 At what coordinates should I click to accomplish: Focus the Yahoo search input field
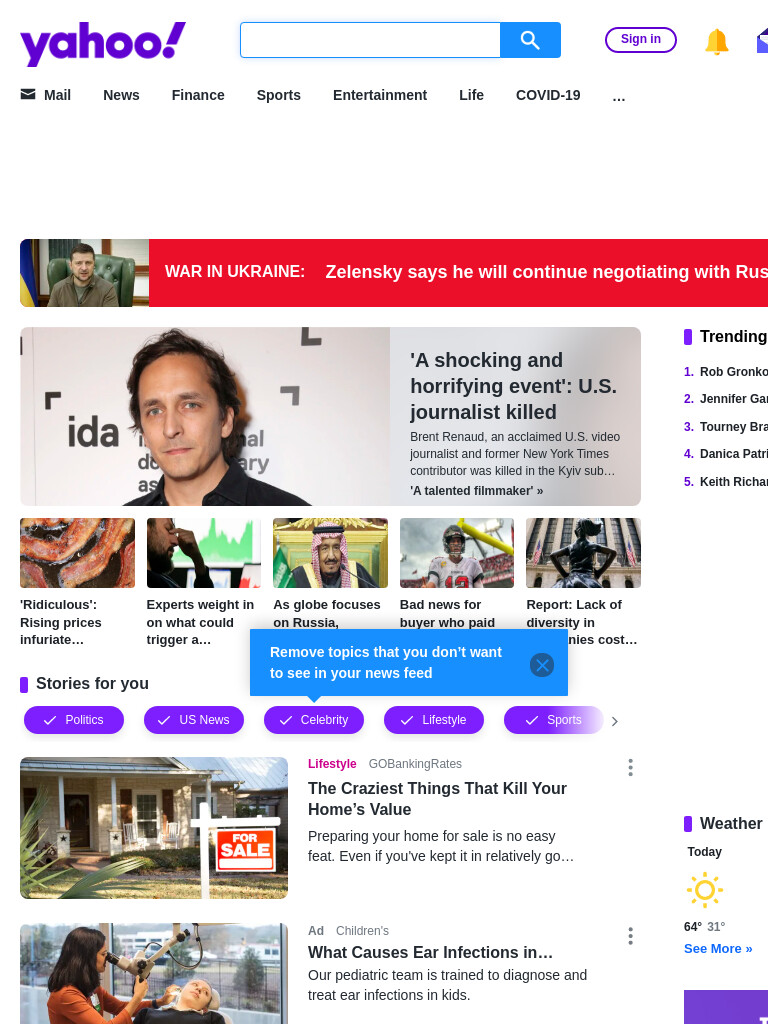[370, 40]
